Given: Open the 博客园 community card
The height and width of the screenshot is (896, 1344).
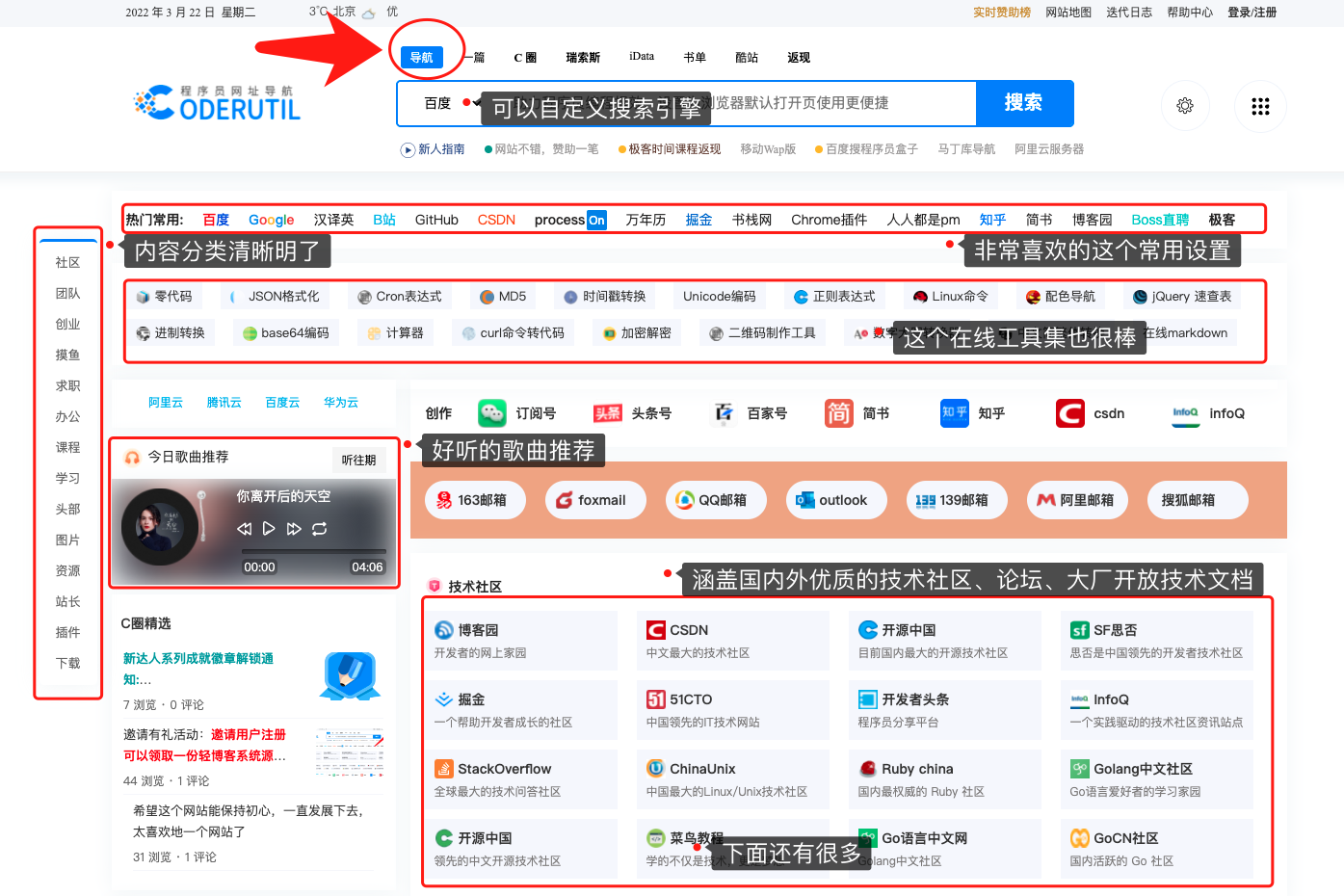Looking at the screenshot, I should tap(521, 641).
